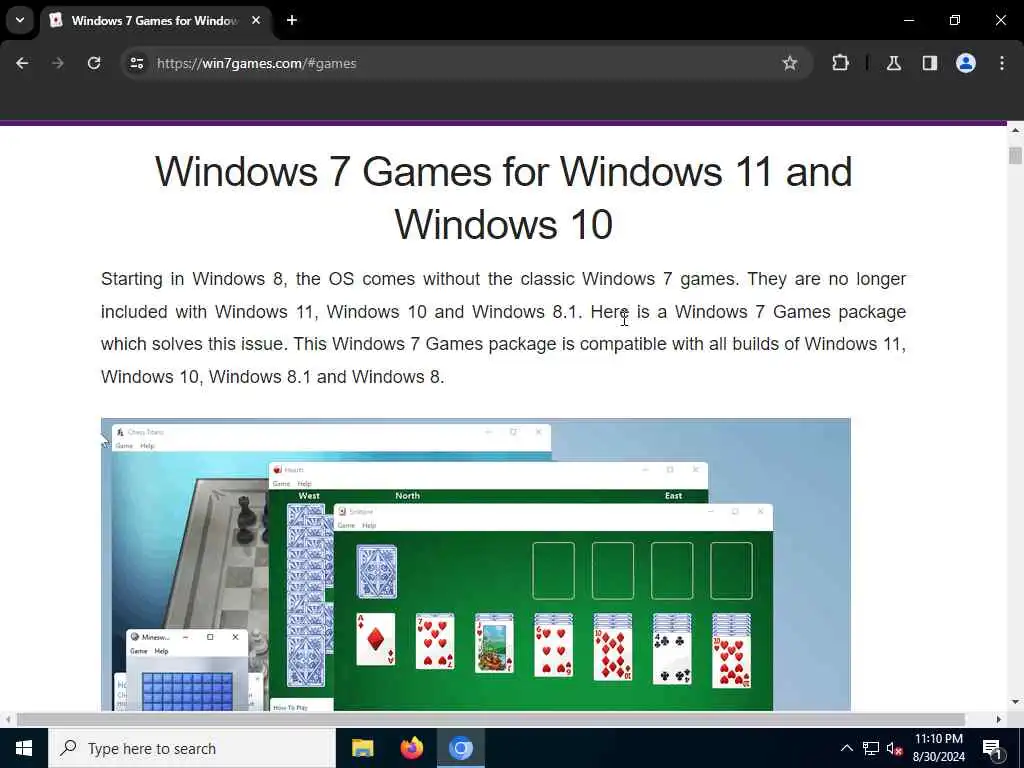Show hidden system tray icons
The width and height of the screenshot is (1024, 768).
click(x=846, y=748)
